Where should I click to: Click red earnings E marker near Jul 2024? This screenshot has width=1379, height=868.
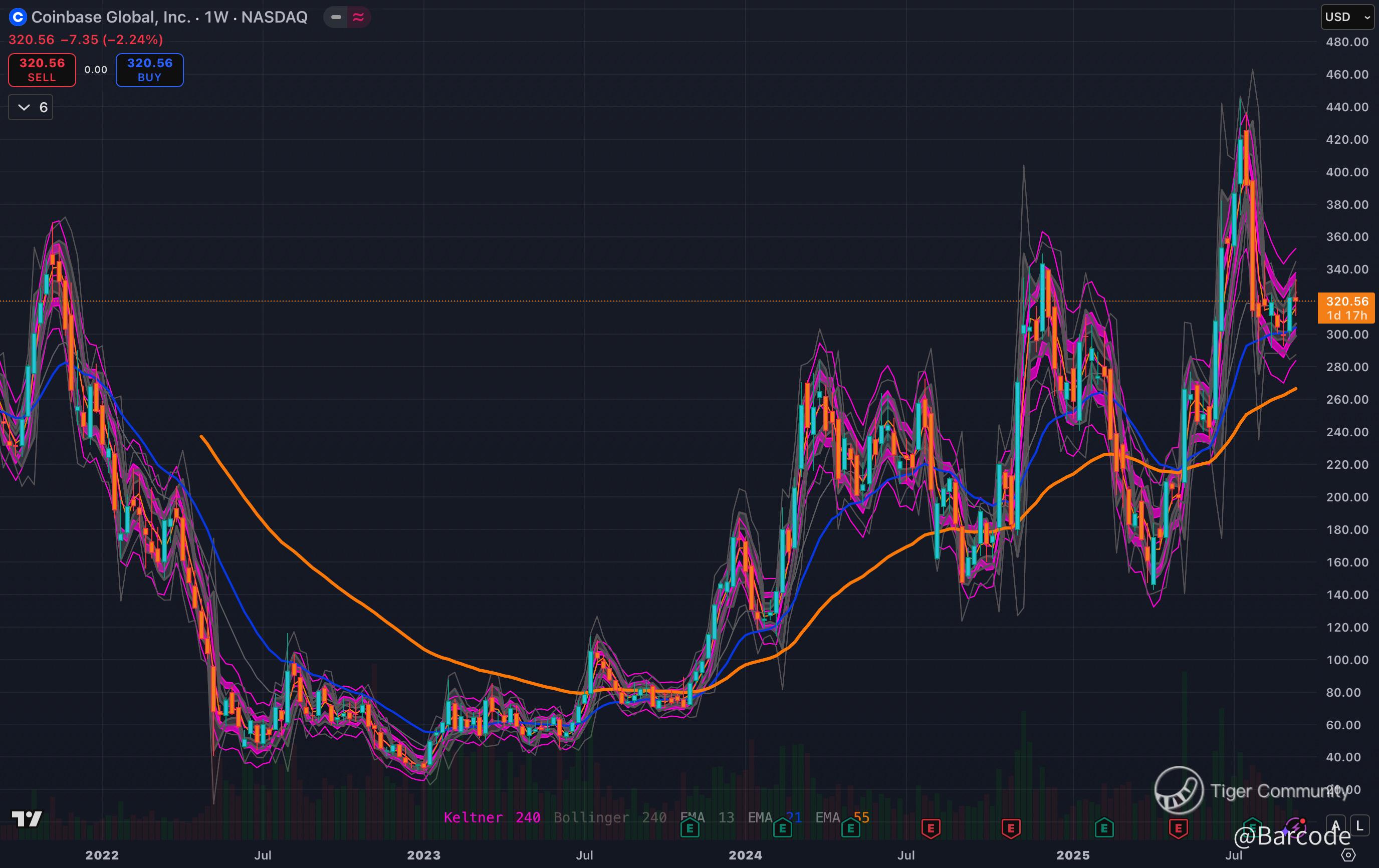(931, 828)
